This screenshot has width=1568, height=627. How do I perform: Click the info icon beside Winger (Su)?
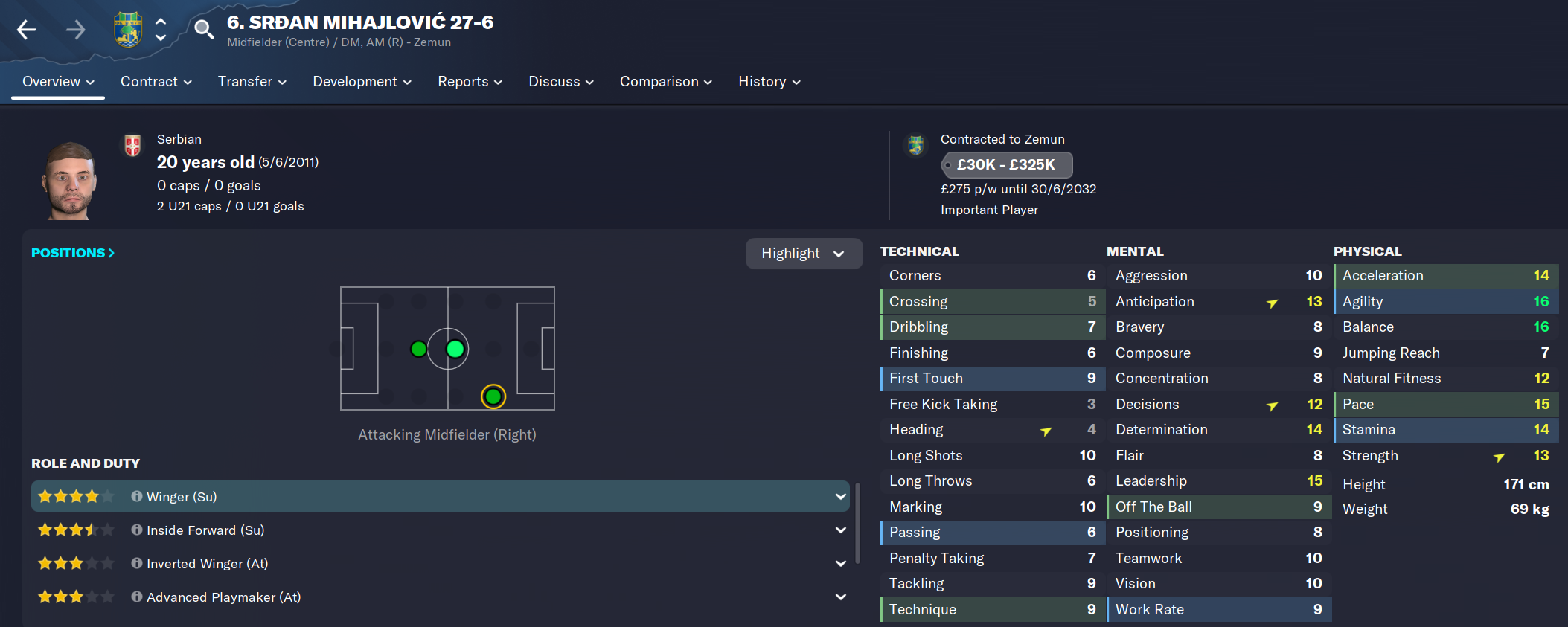(137, 496)
